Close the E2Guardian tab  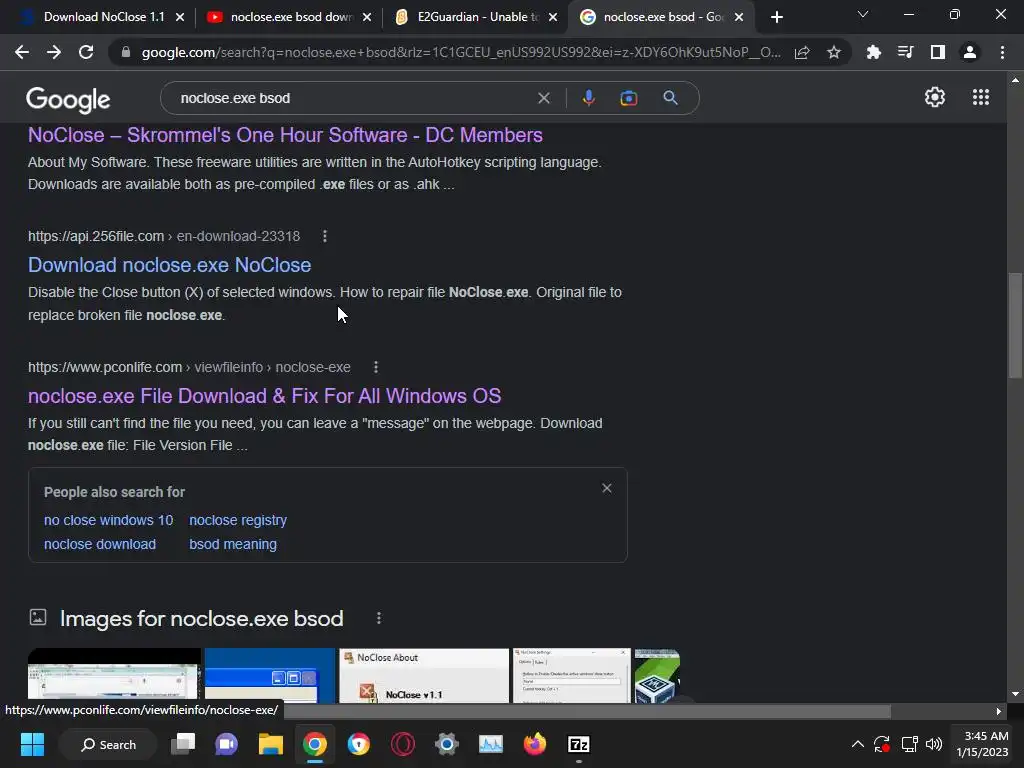pyautogui.click(x=553, y=18)
